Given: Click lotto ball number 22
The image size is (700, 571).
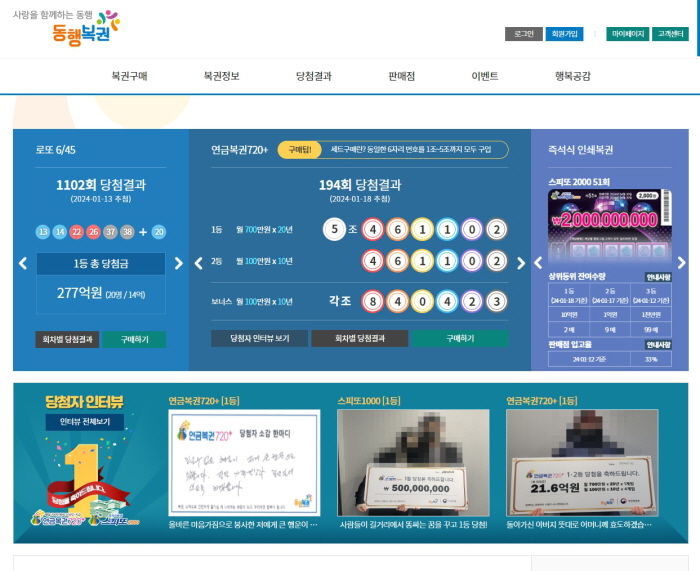Looking at the screenshot, I should coord(77,232).
